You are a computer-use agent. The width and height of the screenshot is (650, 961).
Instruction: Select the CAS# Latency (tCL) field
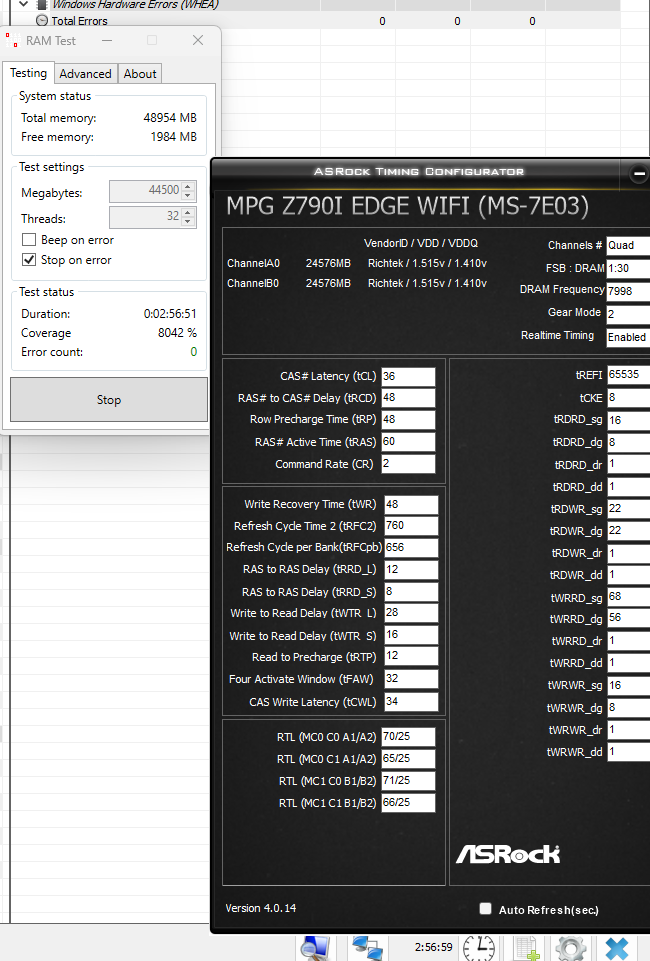coord(408,376)
